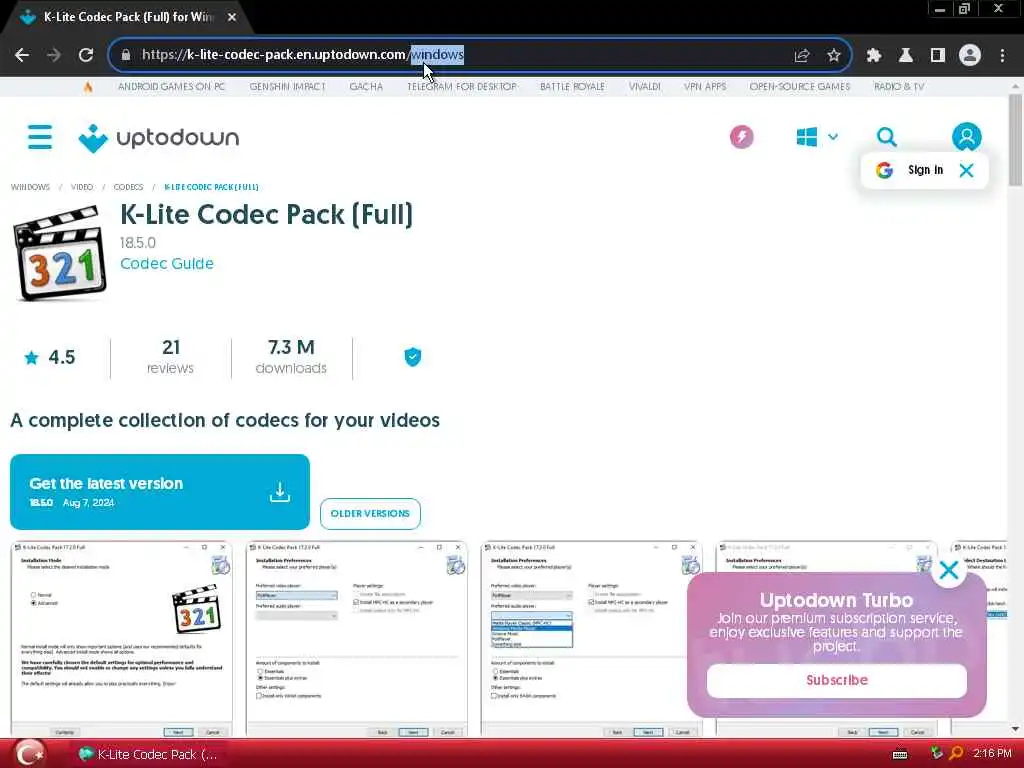Dismiss the Google Sign in popup

coord(967,170)
